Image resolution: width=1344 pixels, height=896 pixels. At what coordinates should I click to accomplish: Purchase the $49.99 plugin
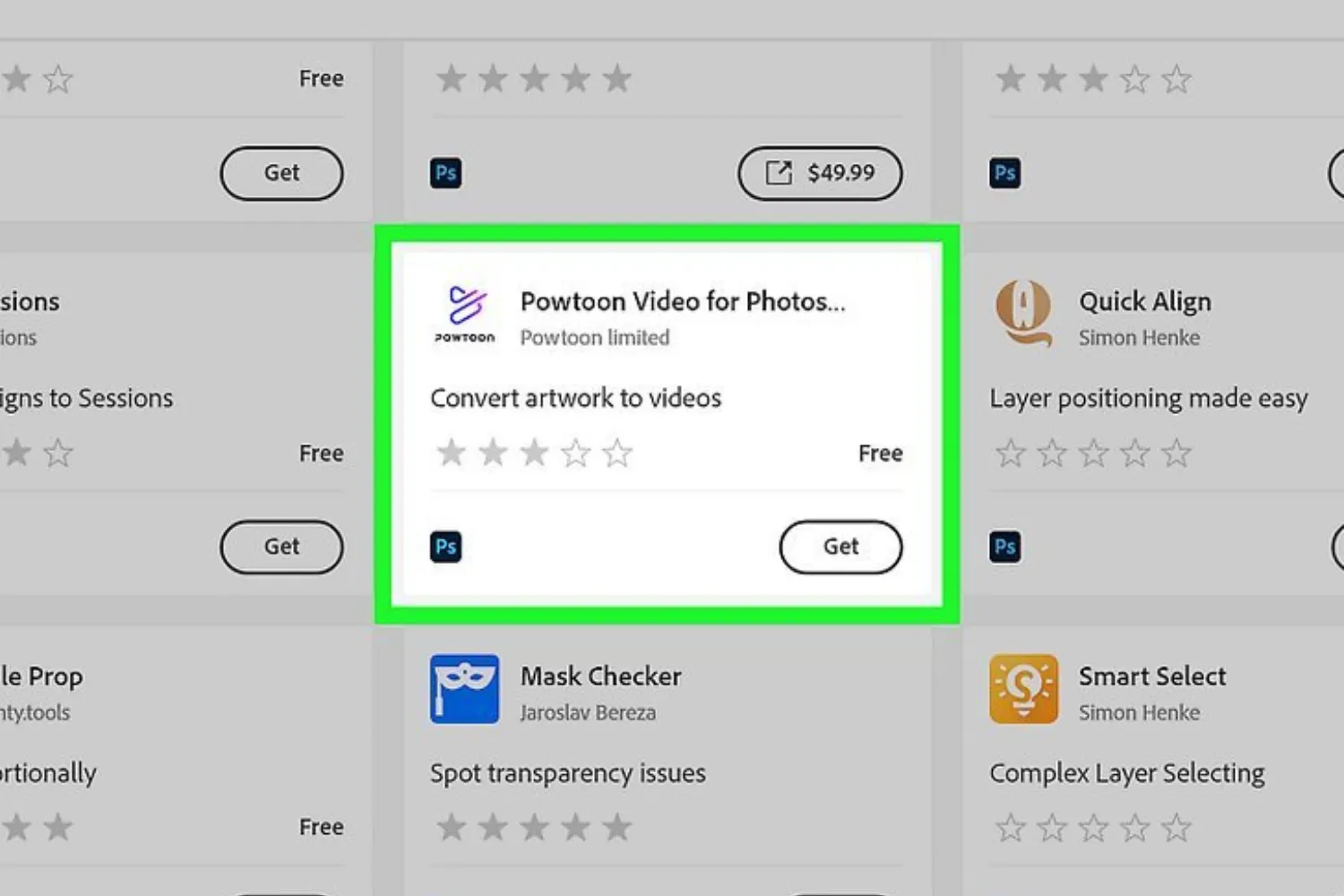point(819,173)
